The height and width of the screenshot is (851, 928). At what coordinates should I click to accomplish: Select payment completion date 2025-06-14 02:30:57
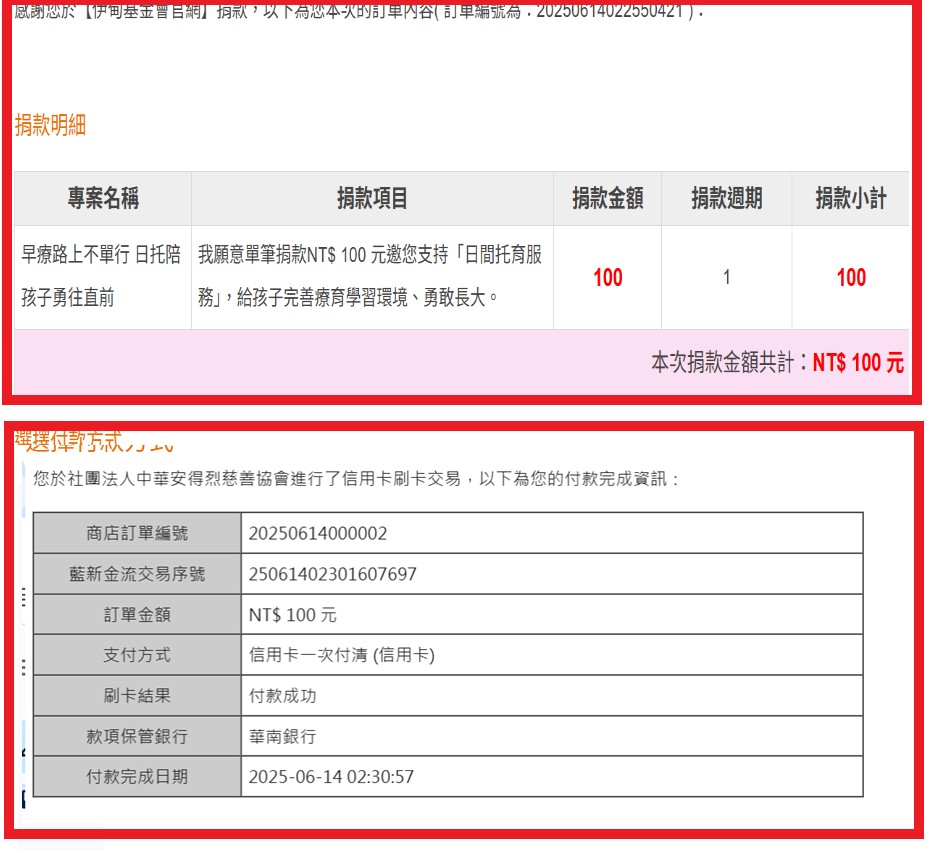(x=331, y=776)
